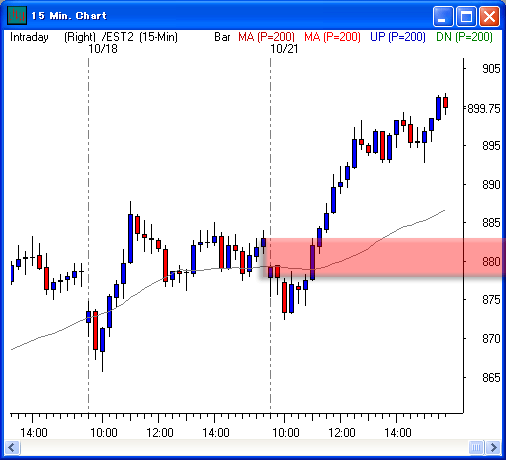Click the second red MA (P=200) legend

[332, 37]
